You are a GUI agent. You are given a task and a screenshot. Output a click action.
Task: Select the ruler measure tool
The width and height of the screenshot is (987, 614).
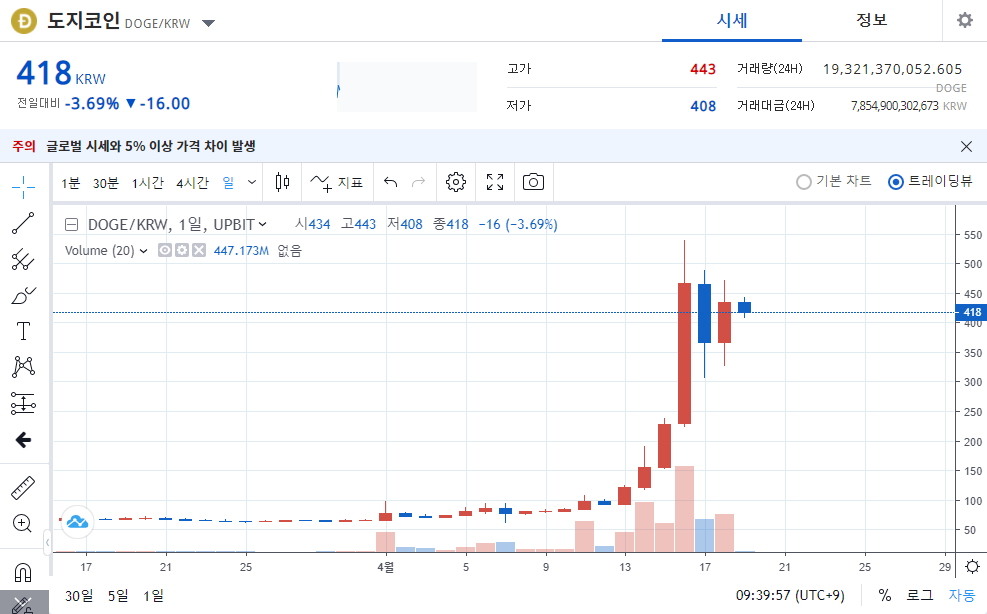click(23, 488)
